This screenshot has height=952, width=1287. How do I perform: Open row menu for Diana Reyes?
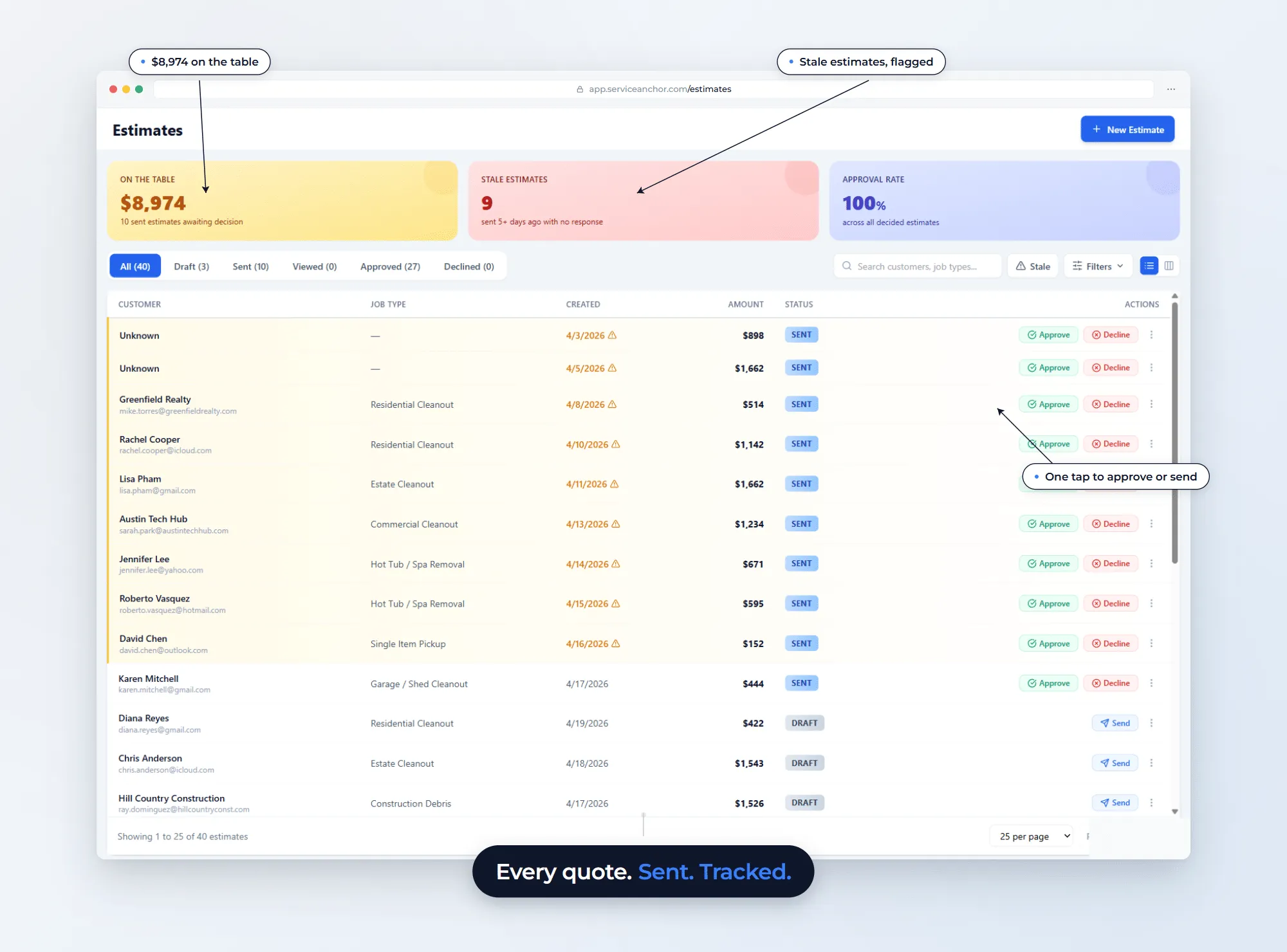(x=1151, y=723)
